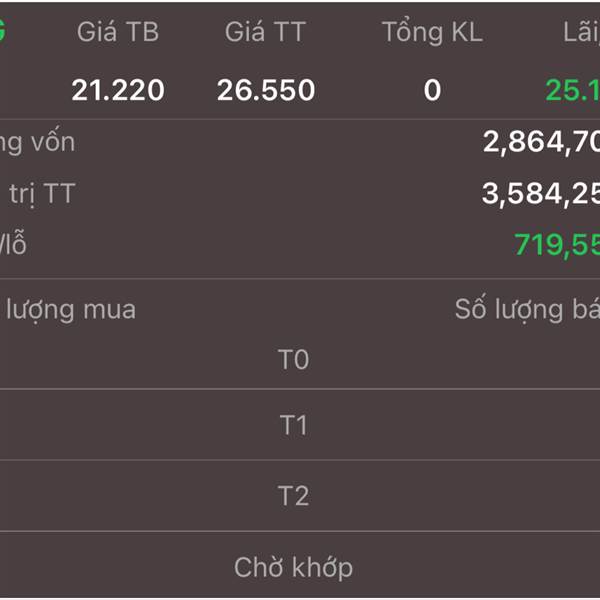
Task: Select the Giá TB column header
Action: tap(118, 33)
